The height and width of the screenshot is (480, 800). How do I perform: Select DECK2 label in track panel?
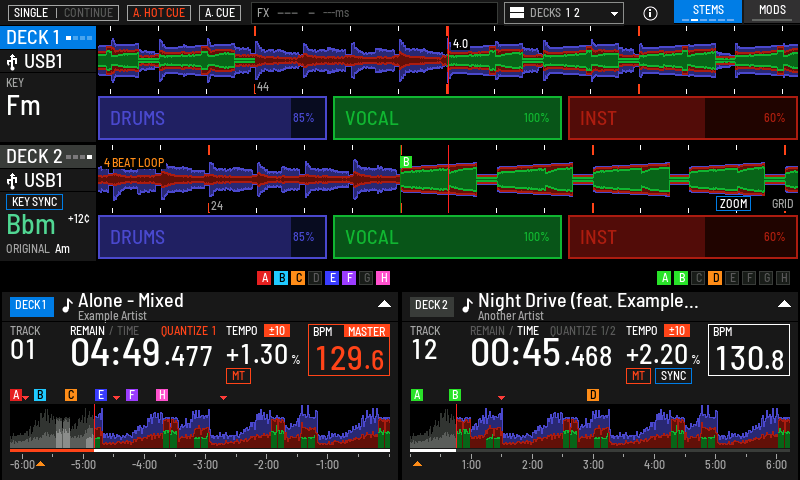tap(432, 306)
